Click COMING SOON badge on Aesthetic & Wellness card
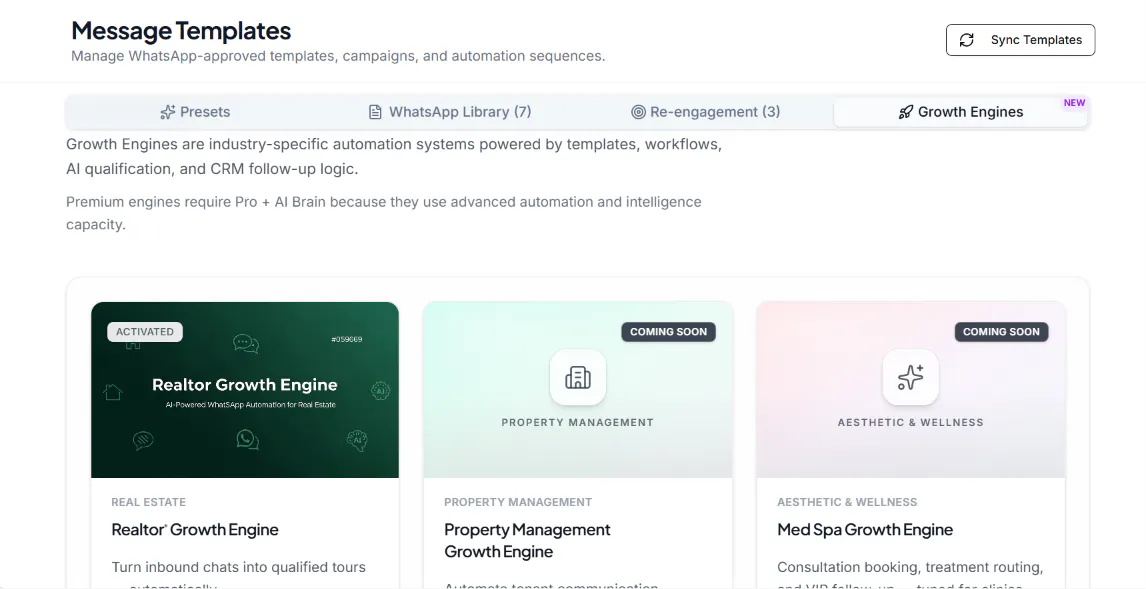 [1001, 332]
